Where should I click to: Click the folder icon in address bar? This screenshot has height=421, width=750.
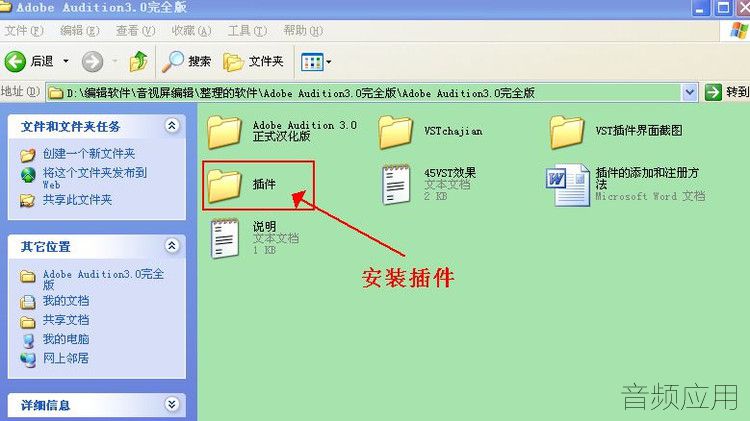(x=56, y=93)
